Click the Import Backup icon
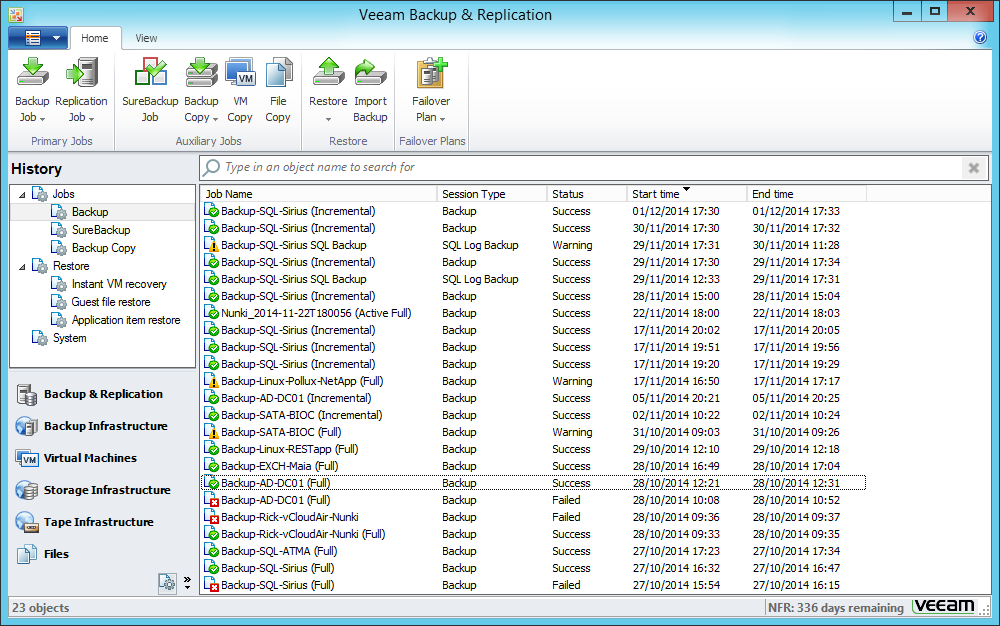The width and height of the screenshot is (1000, 626). [x=370, y=89]
